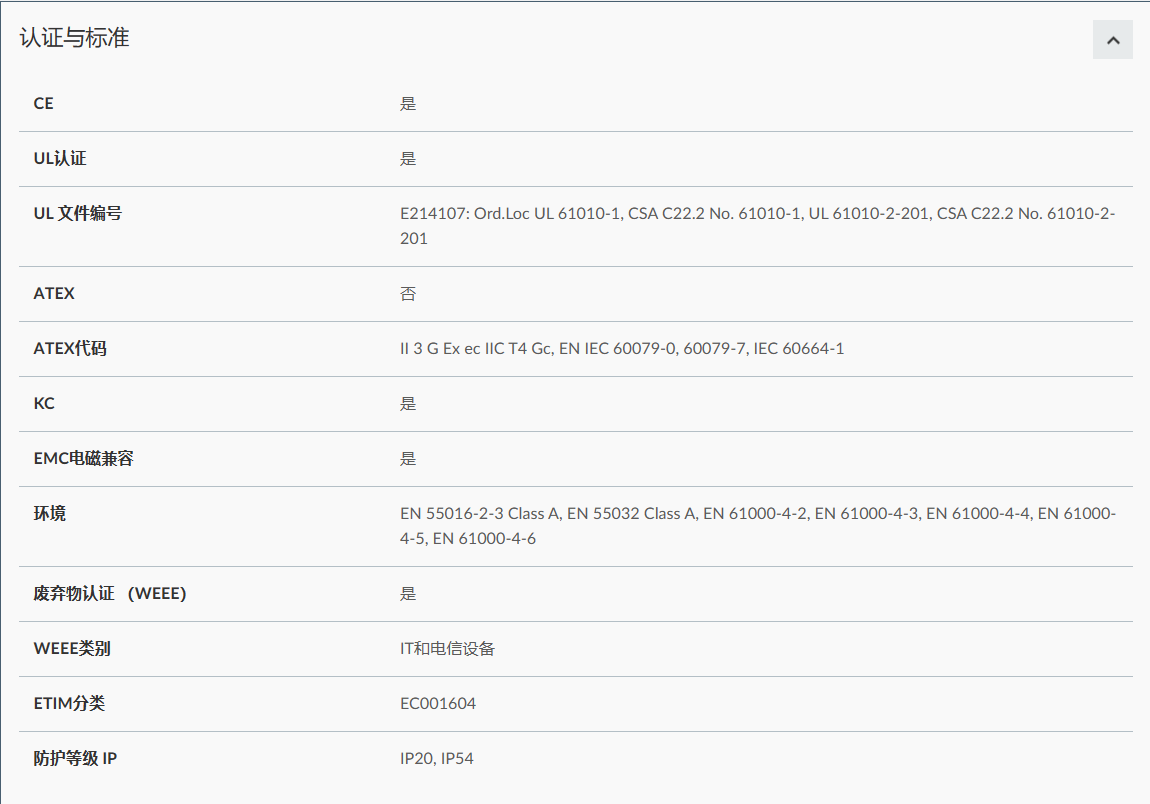1150x804 pixels.
Task: Select the KC row label
Action: [x=44, y=403]
